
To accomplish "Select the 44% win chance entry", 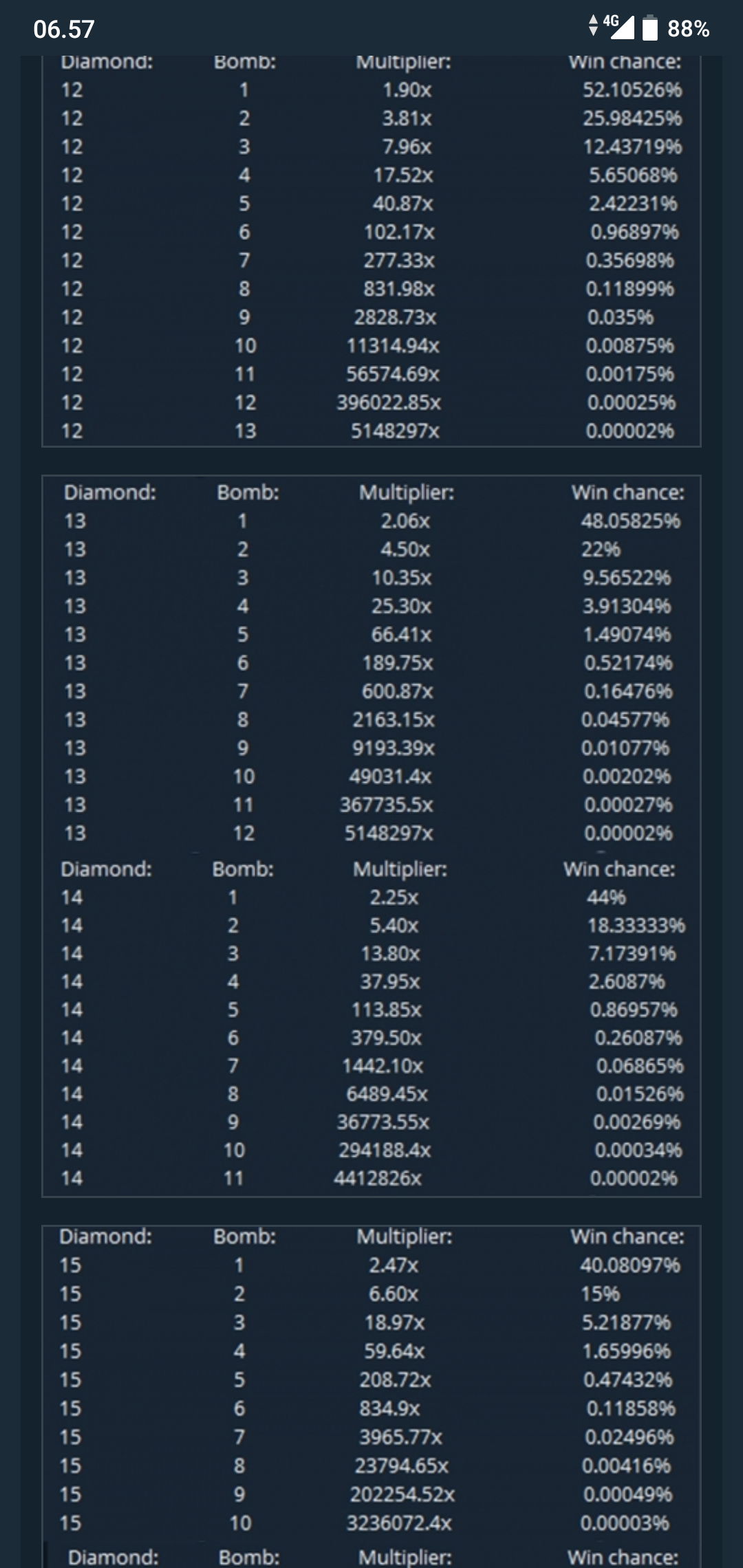I will click(606, 897).
